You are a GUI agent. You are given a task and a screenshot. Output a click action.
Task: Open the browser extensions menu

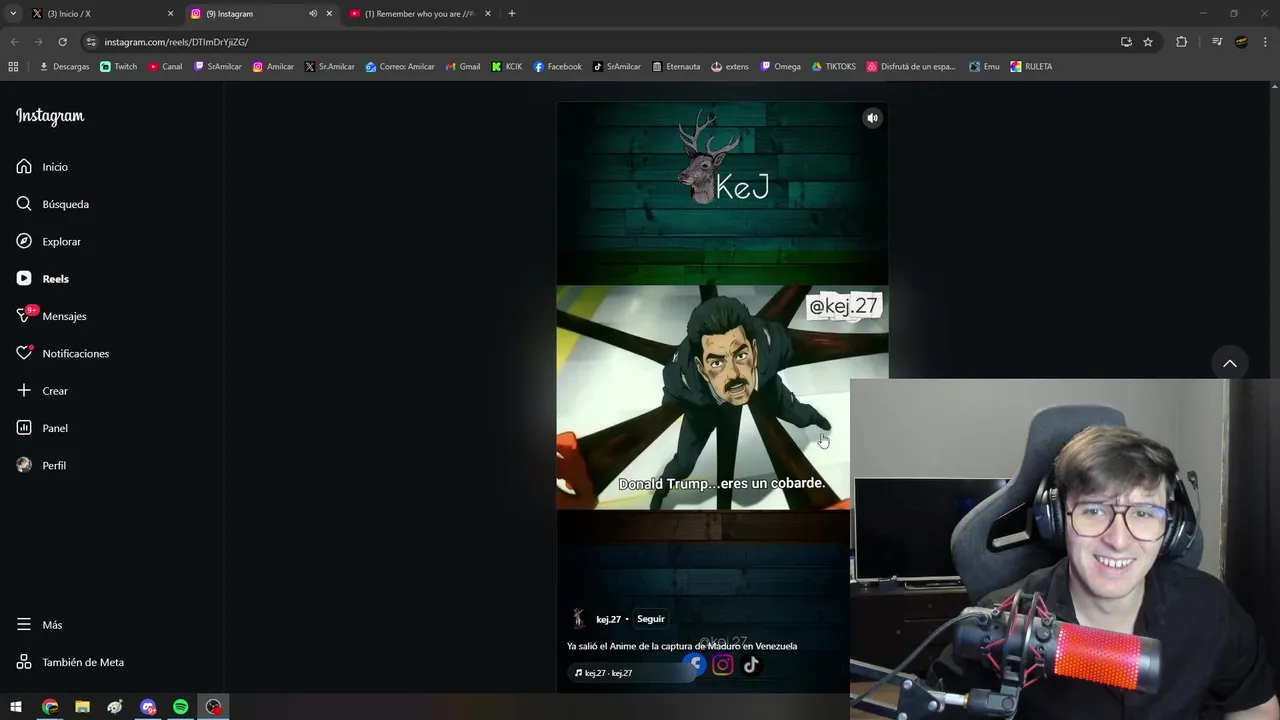pyautogui.click(x=1181, y=42)
